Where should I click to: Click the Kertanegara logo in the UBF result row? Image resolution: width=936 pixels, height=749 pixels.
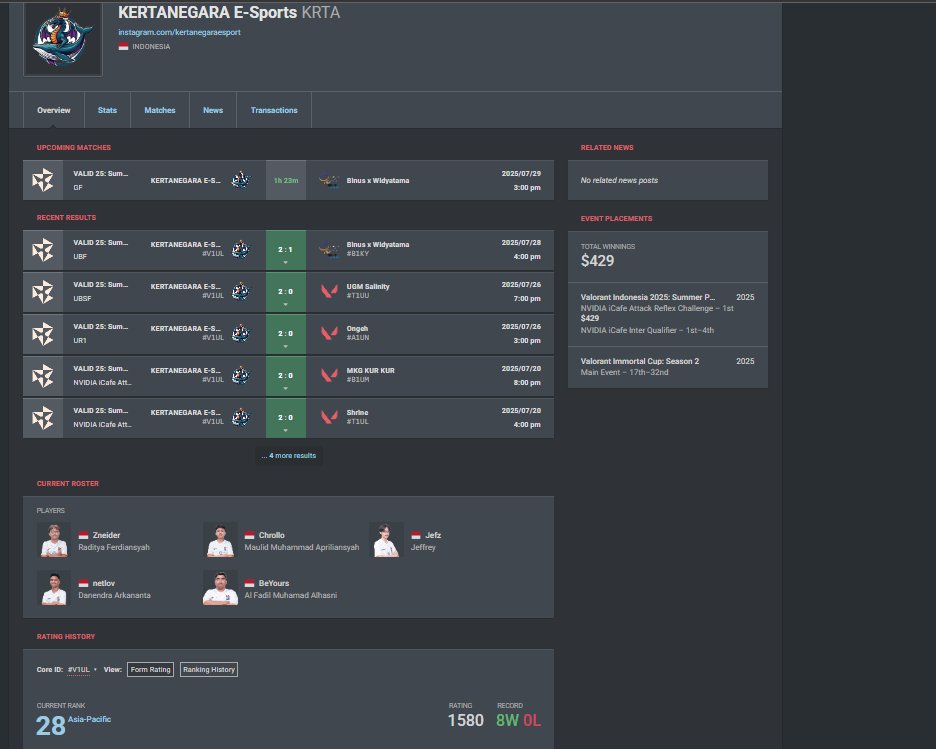[241, 249]
